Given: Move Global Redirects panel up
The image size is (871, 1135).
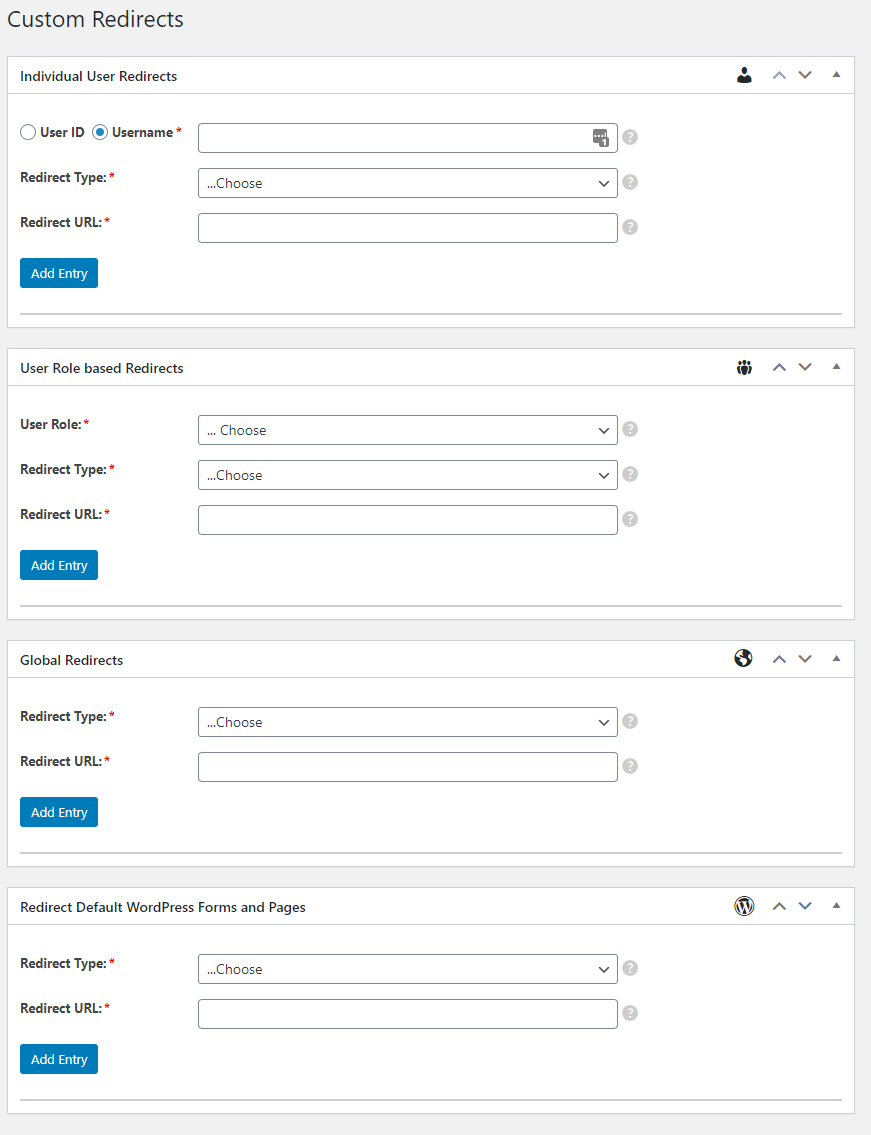Looking at the screenshot, I should pyautogui.click(x=779, y=659).
